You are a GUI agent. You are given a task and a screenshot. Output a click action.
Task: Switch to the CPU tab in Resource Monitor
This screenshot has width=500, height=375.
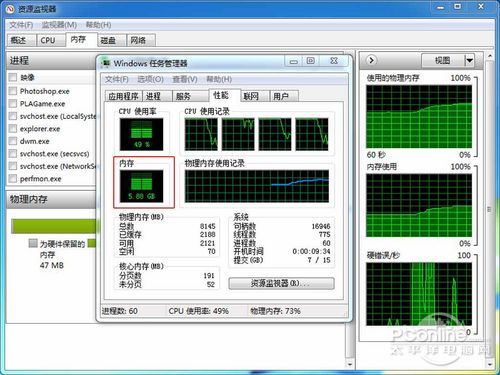pyautogui.click(x=48, y=40)
